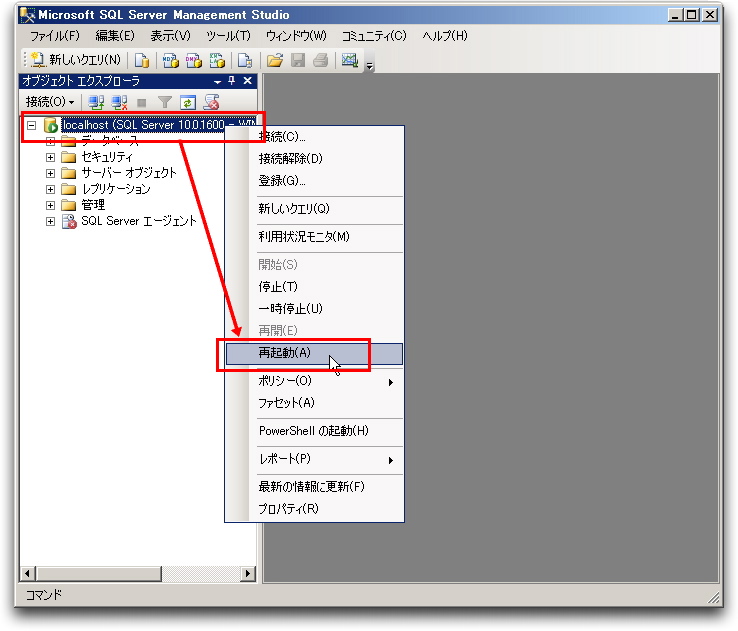Click the Disconnect server icon

tap(119, 102)
